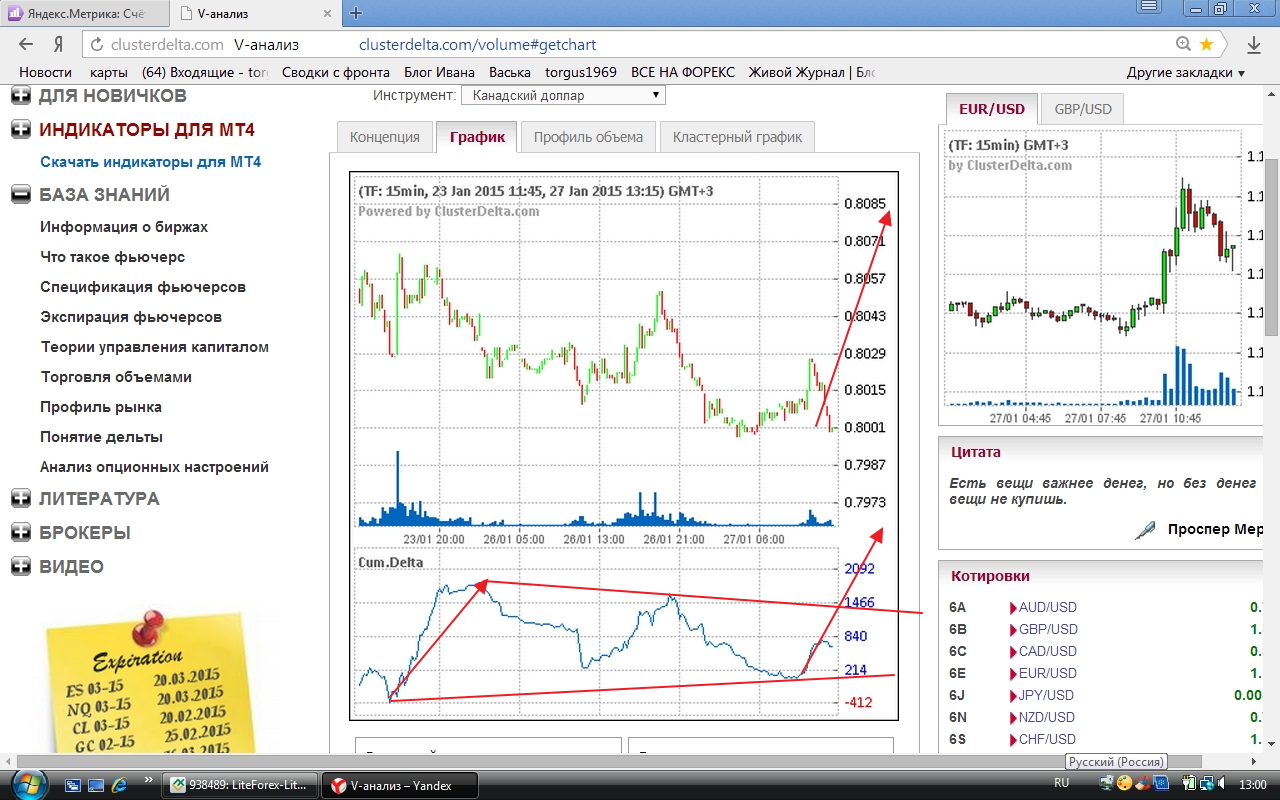Expand the БРОКЕРЫ menu section
Image resolution: width=1280 pixels, height=800 pixels.
click(20, 532)
